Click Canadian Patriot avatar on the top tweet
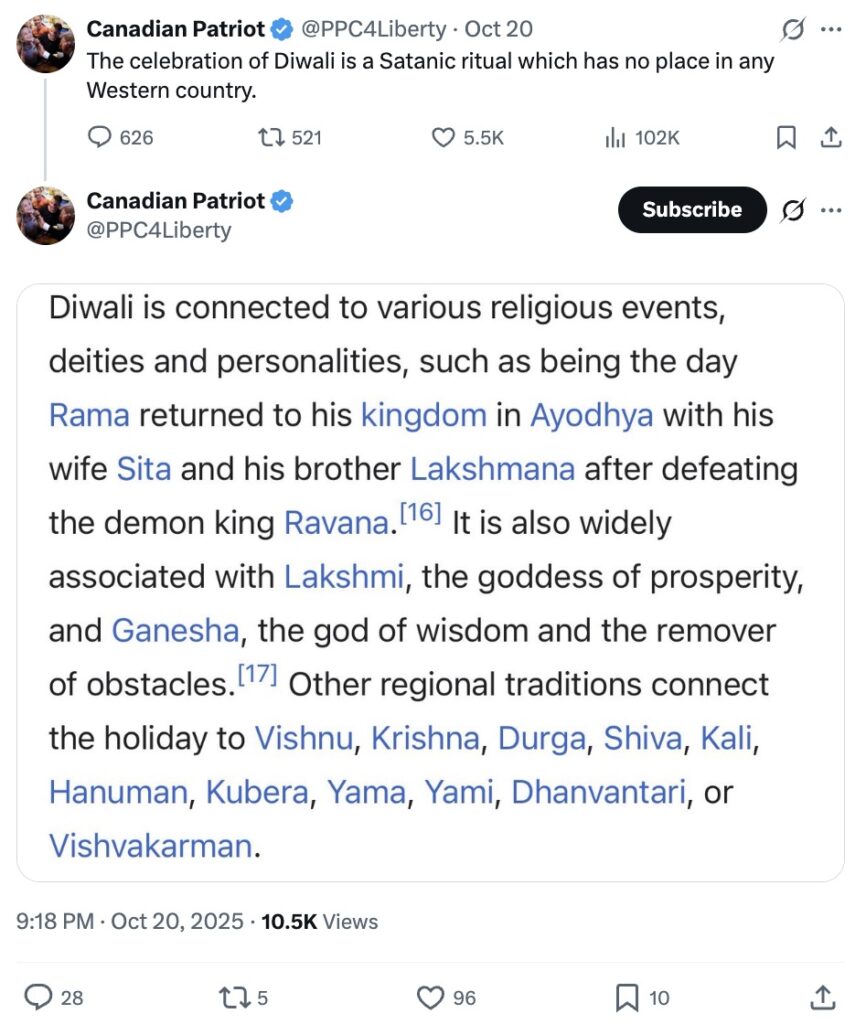The image size is (866, 1024). tap(46, 44)
